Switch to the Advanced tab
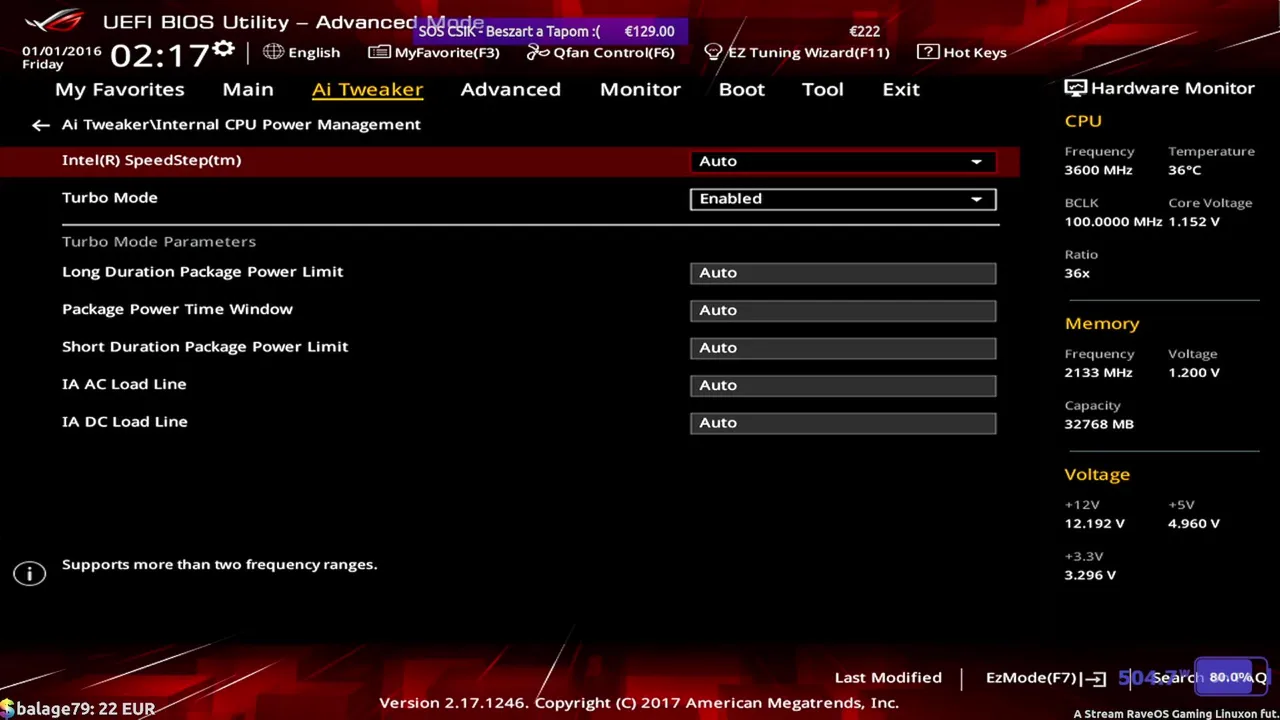The image size is (1280, 720). 510,89
